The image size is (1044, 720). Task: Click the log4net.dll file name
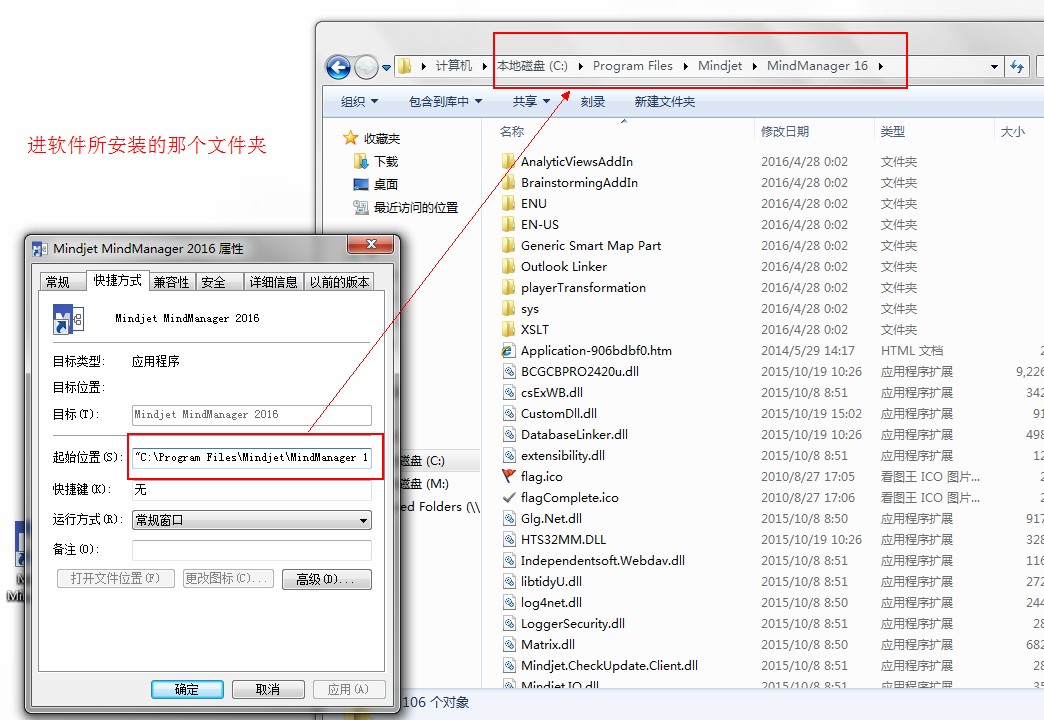pyautogui.click(x=551, y=602)
